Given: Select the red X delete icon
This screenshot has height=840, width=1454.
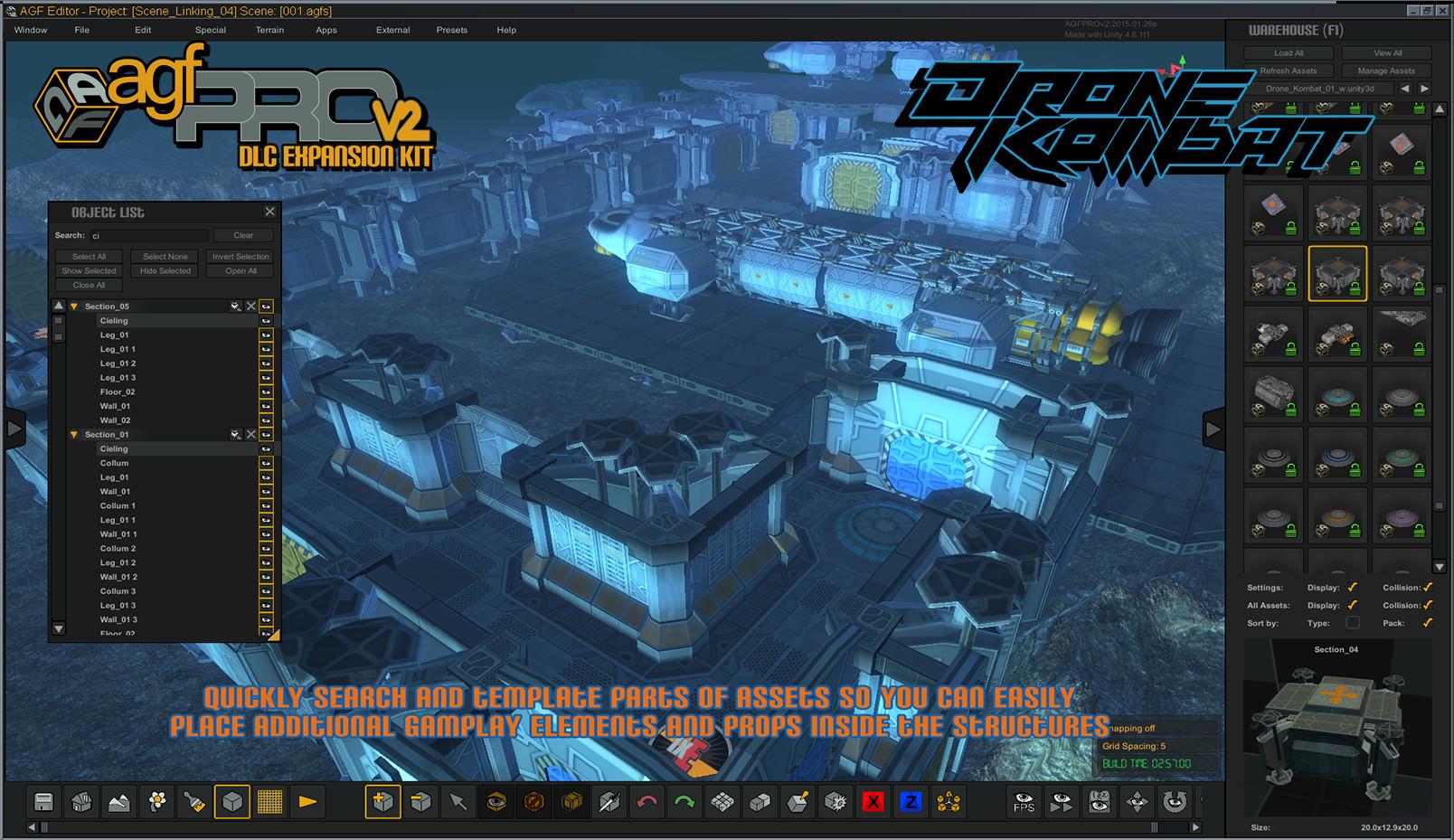Looking at the screenshot, I should (x=873, y=801).
